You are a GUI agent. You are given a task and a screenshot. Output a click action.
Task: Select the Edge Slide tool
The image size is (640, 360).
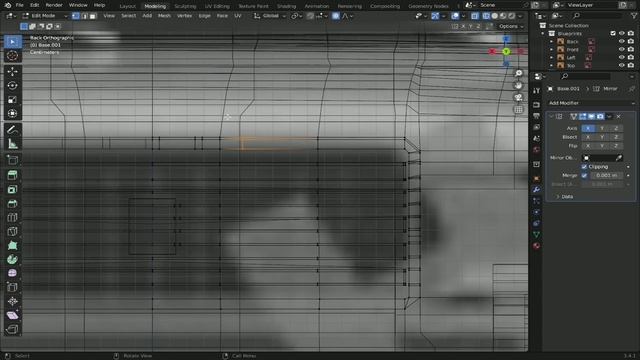(13, 287)
